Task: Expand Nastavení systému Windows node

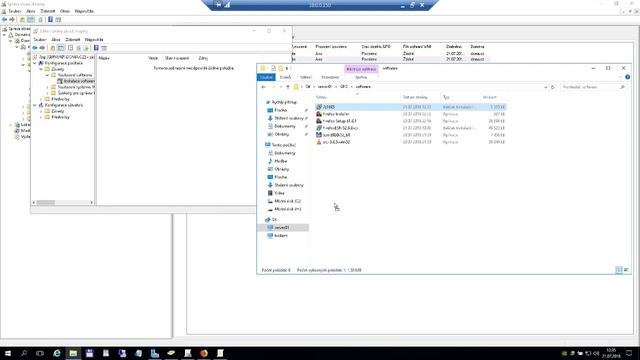Action: click(47, 87)
